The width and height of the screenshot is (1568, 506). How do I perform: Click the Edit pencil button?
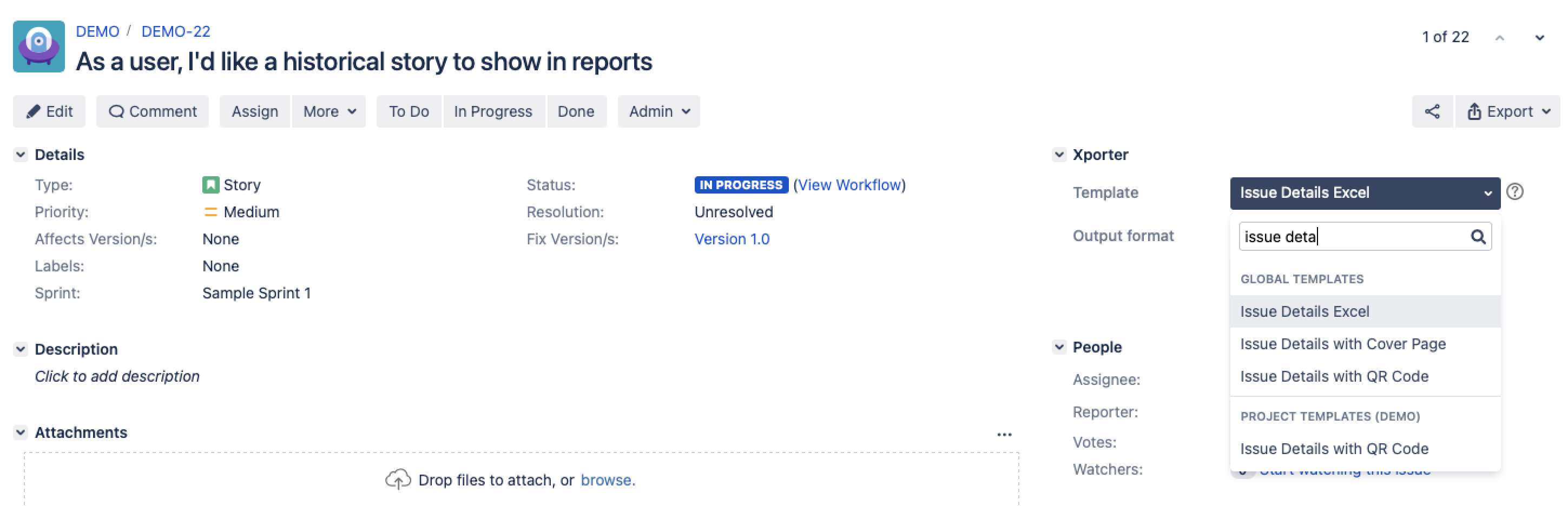49,111
